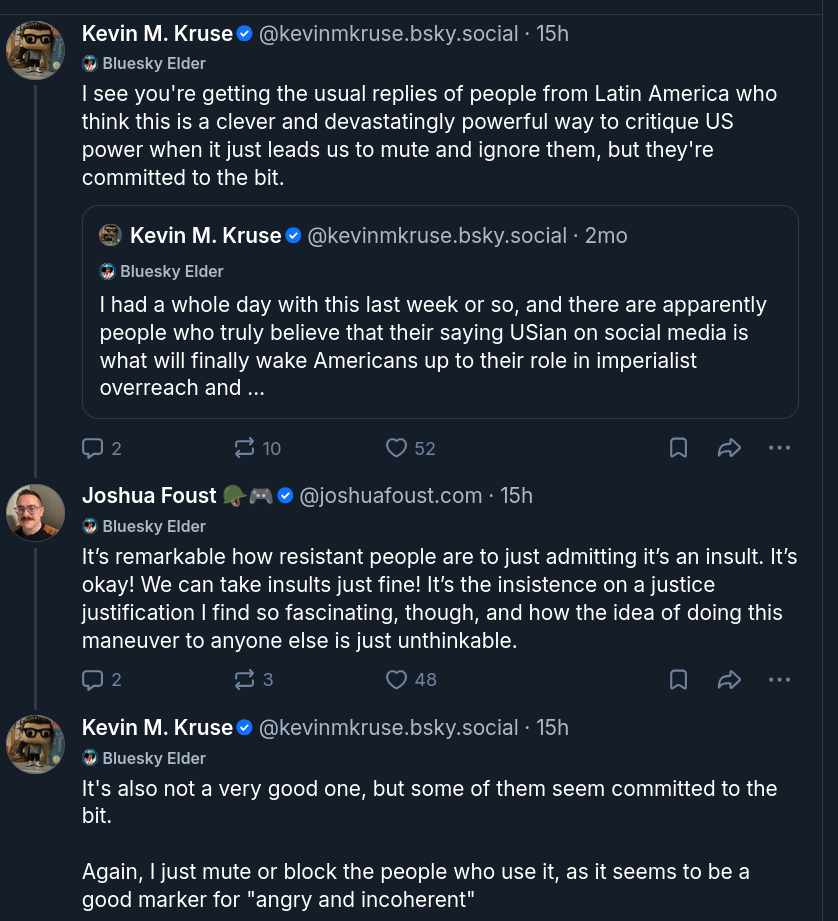The image size is (838, 921).
Task: Reply to Joshua Foust's post
Action: click(x=93, y=680)
